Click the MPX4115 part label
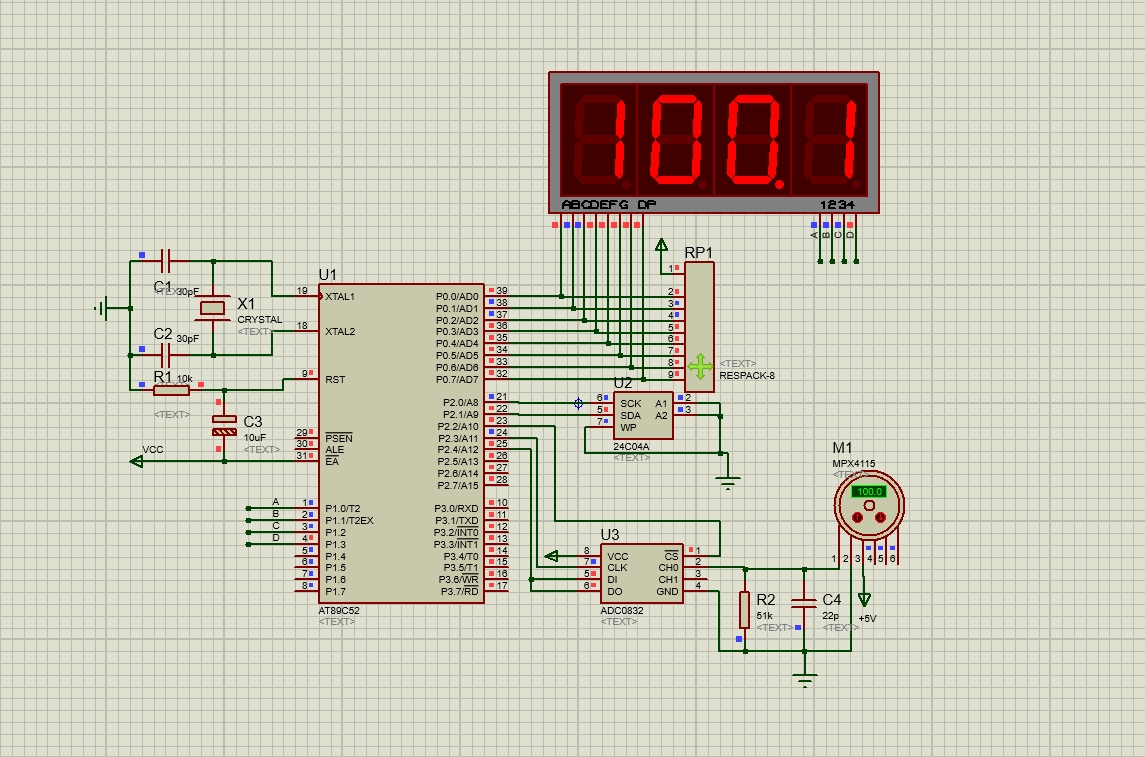This screenshot has width=1145, height=757. (854, 464)
